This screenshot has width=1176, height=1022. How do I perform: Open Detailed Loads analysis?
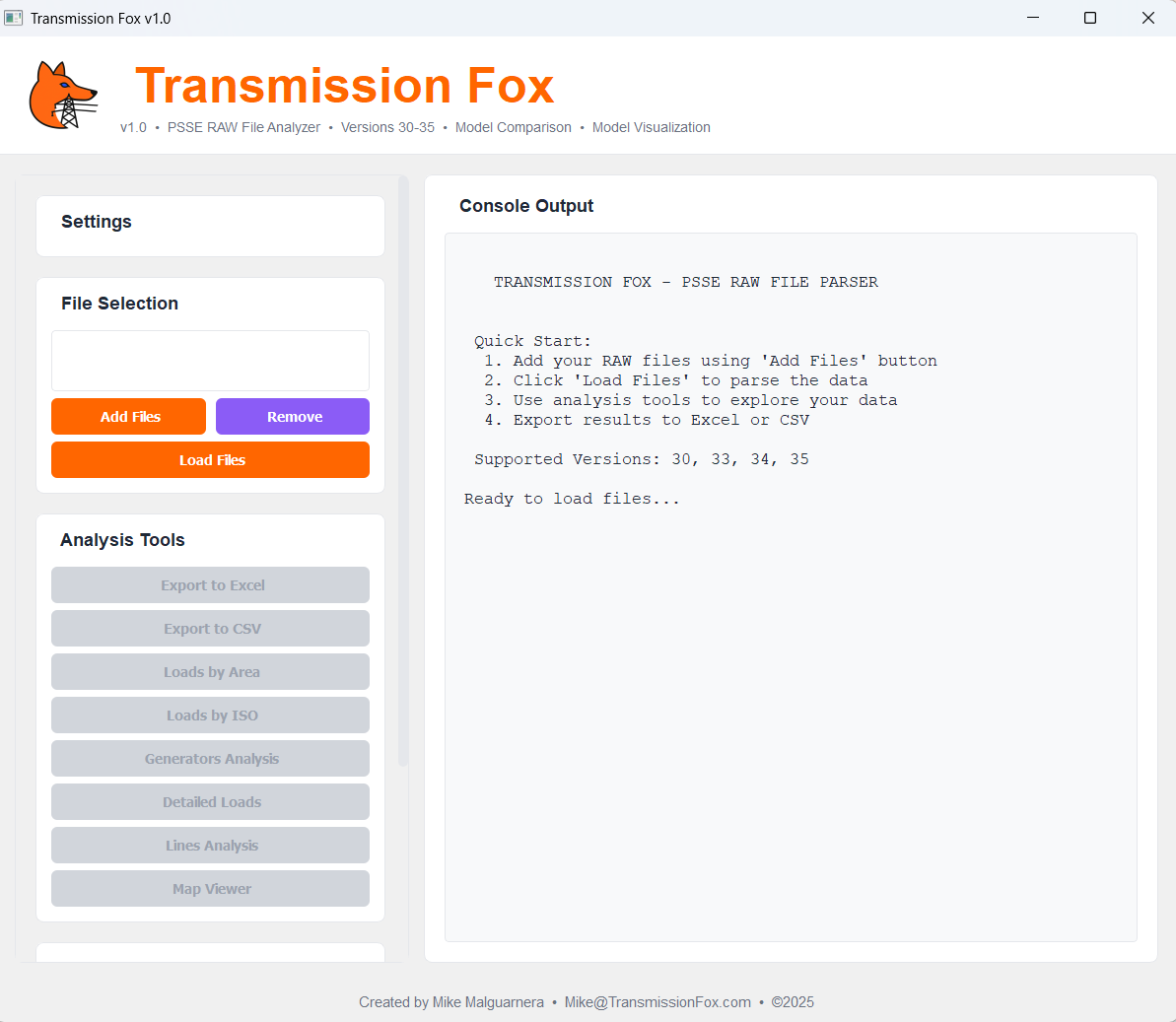point(210,801)
